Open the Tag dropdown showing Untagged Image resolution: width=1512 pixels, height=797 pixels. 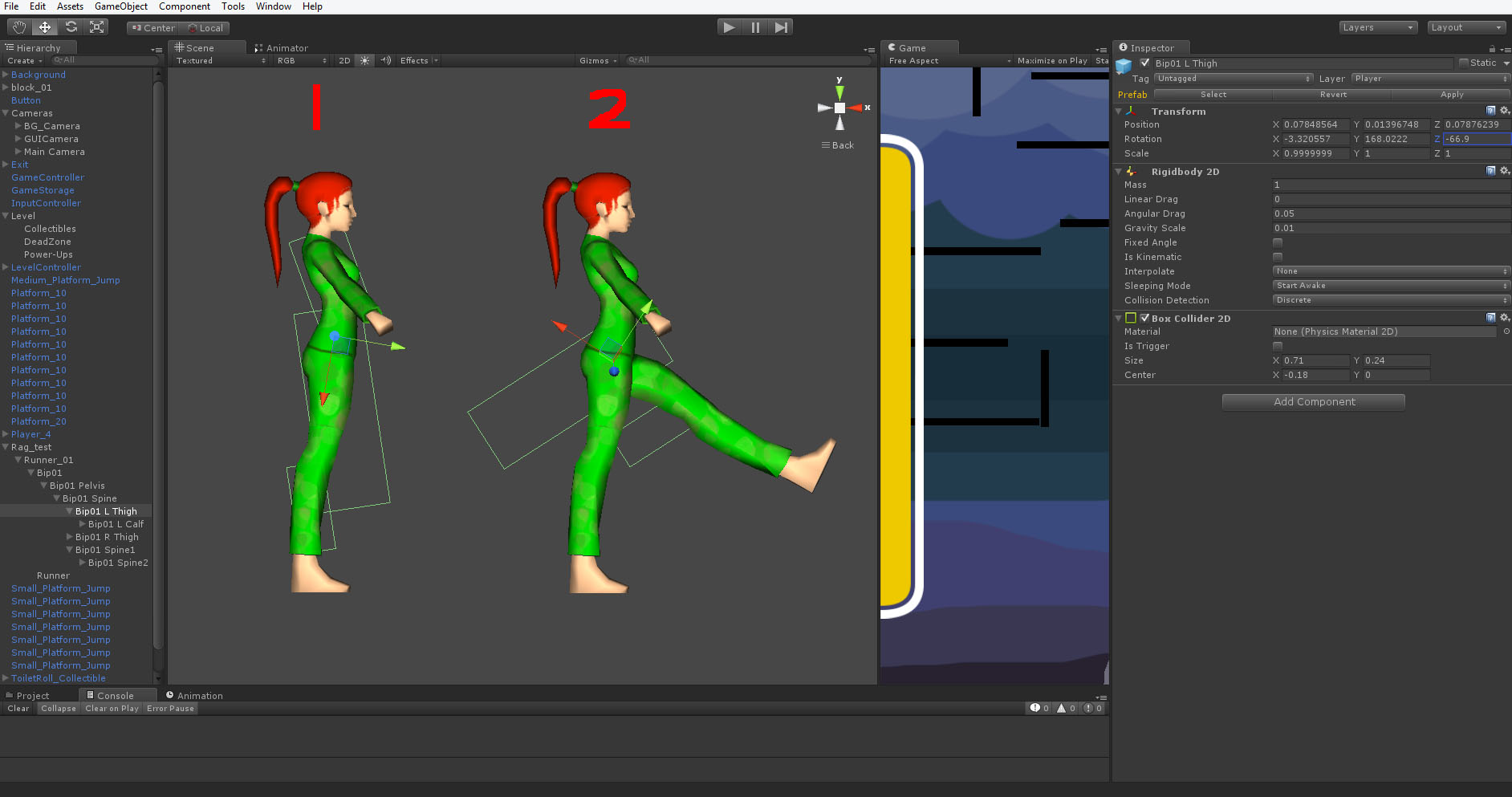(1234, 79)
